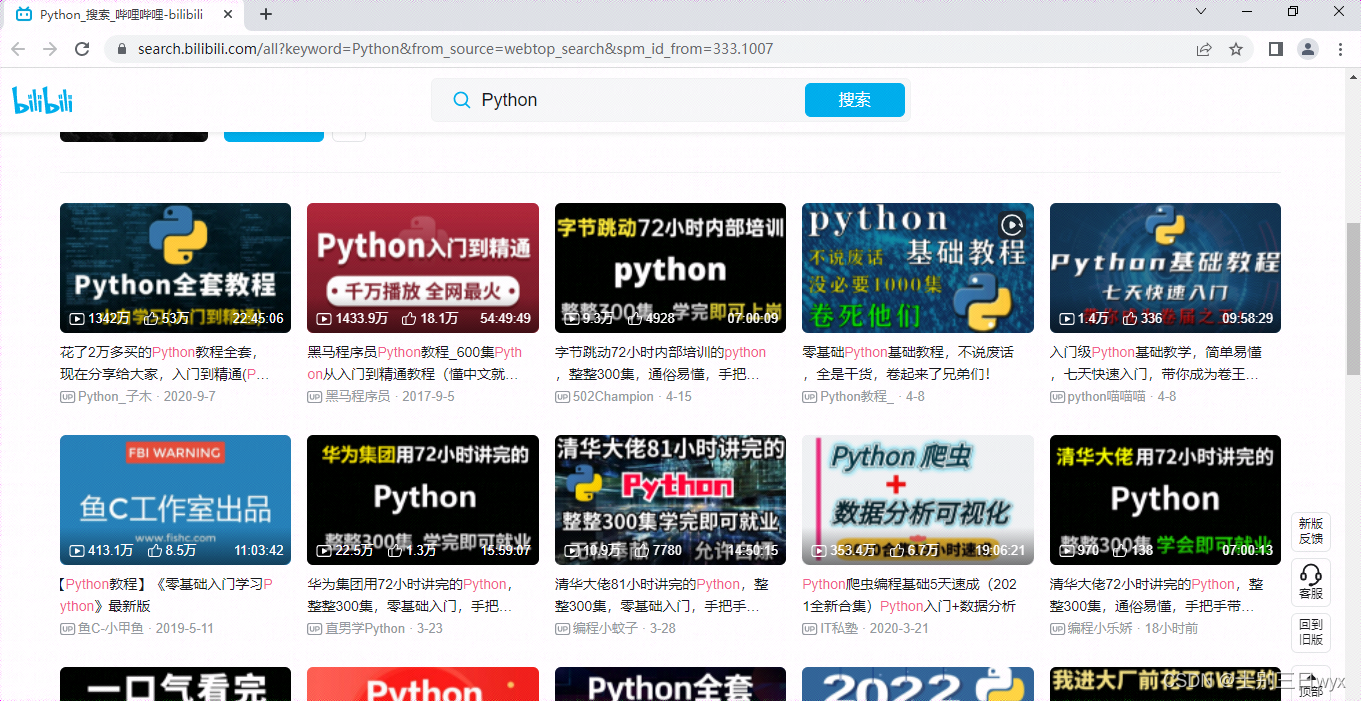Click the blue 搜索 button
This screenshot has width=1361, height=701.
pyautogui.click(x=855, y=100)
